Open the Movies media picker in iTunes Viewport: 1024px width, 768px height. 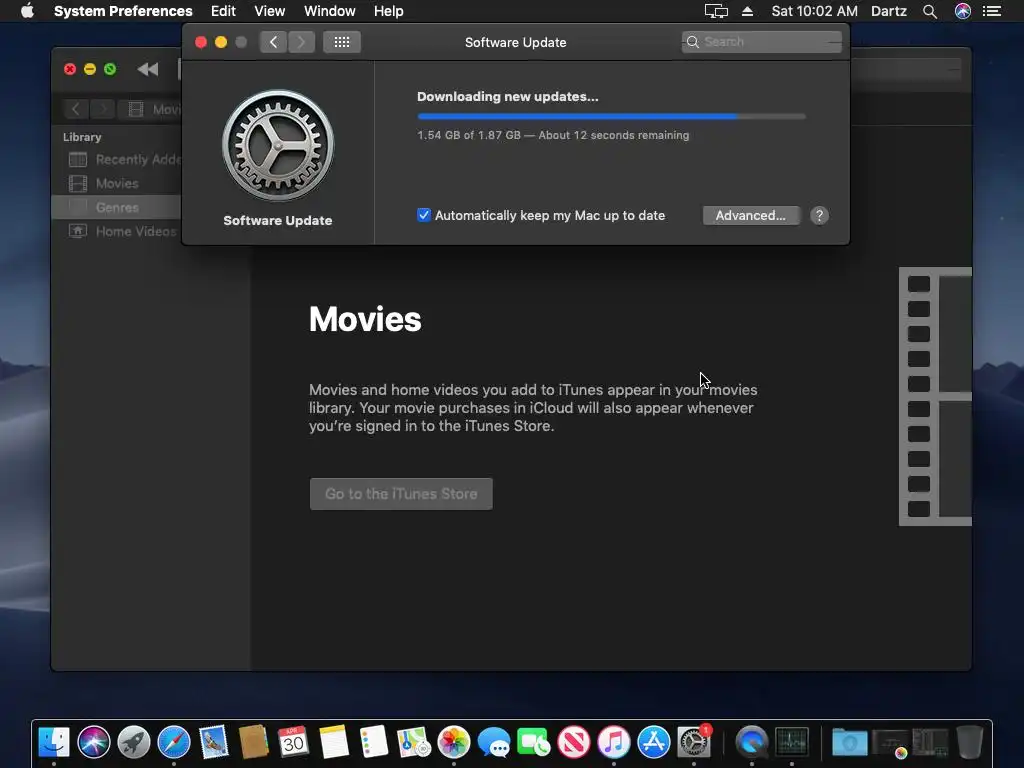pos(152,109)
